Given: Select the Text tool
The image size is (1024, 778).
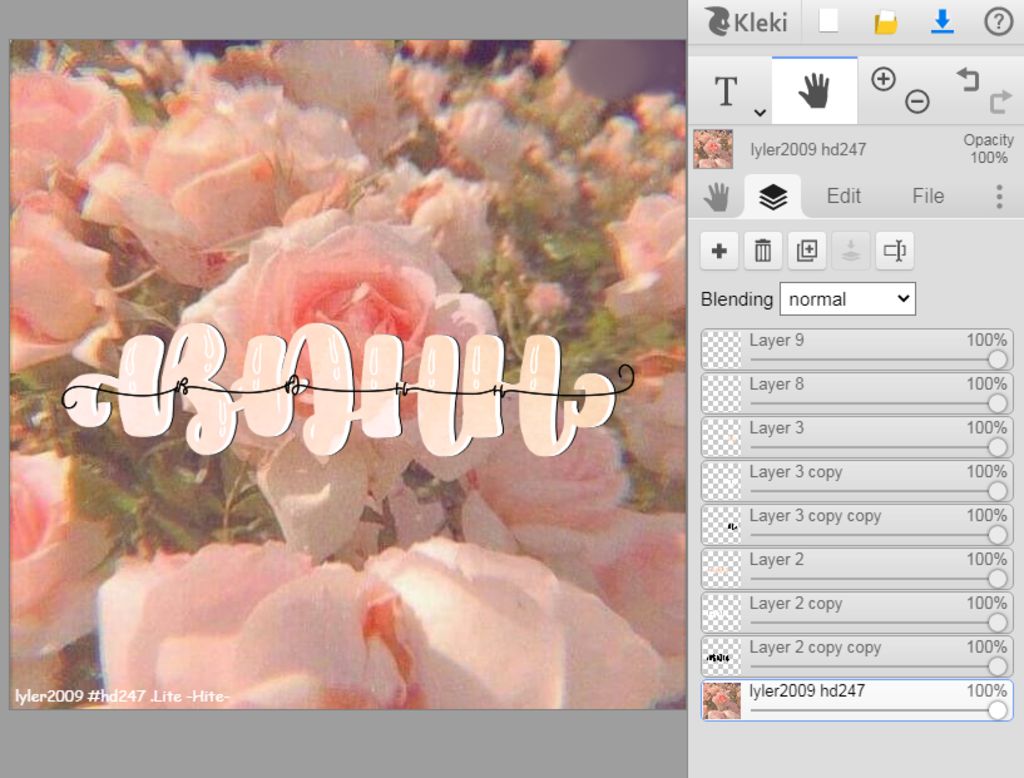Looking at the screenshot, I should [x=726, y=91].
